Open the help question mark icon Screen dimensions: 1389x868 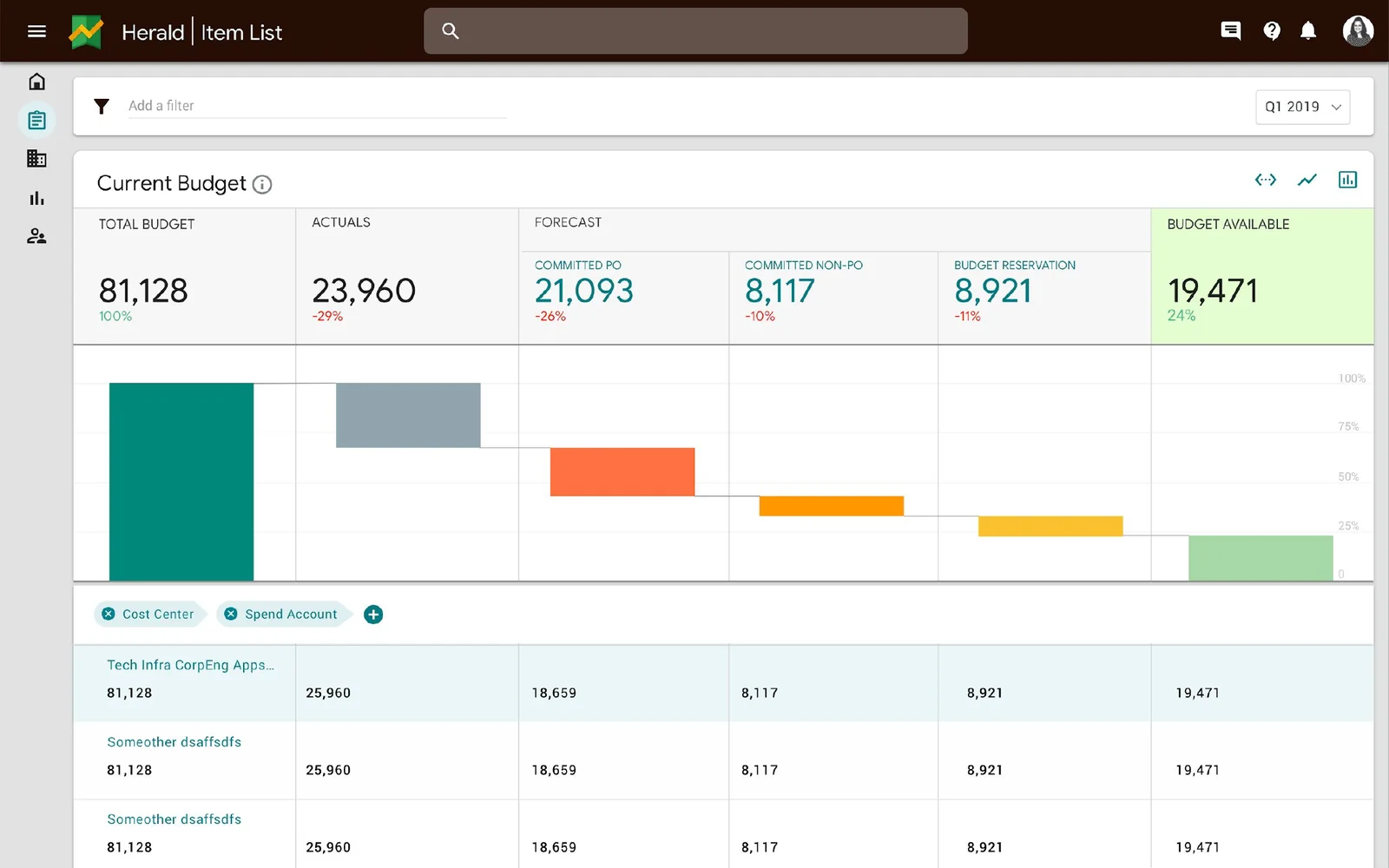coord(1272,31)
